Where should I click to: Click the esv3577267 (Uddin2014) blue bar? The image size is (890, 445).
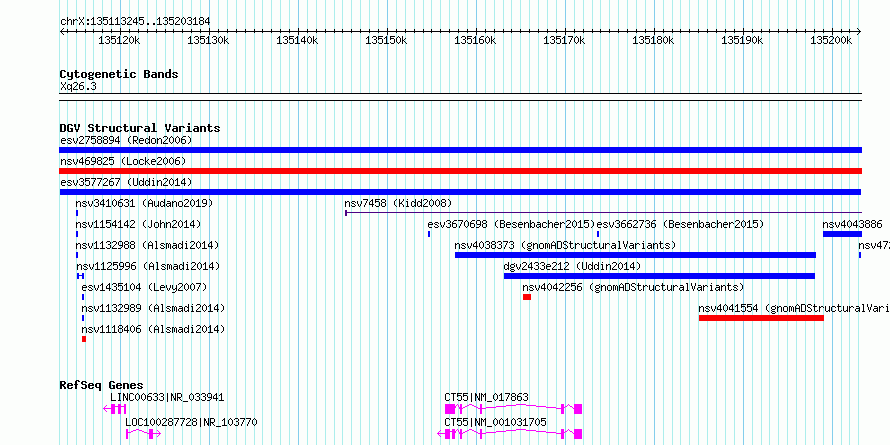coord(460,192)
